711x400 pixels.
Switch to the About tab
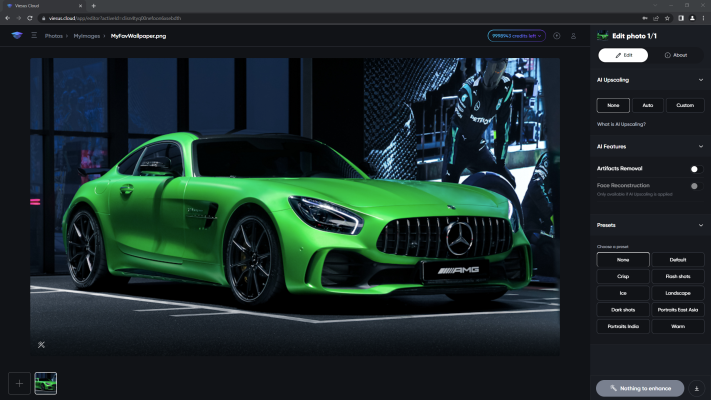coord(676,55)
